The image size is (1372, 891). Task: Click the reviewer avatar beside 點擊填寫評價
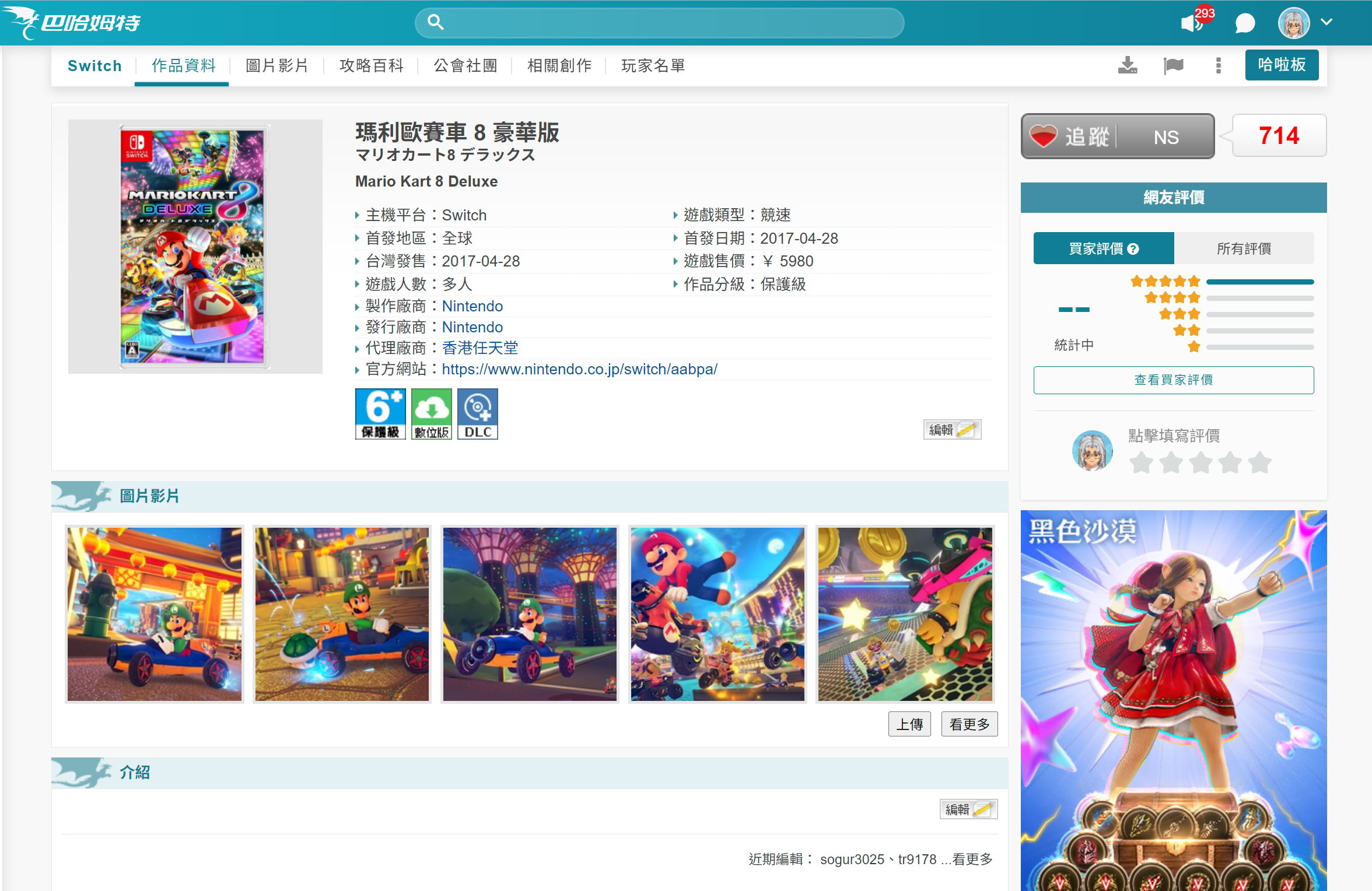[1093, 450]
